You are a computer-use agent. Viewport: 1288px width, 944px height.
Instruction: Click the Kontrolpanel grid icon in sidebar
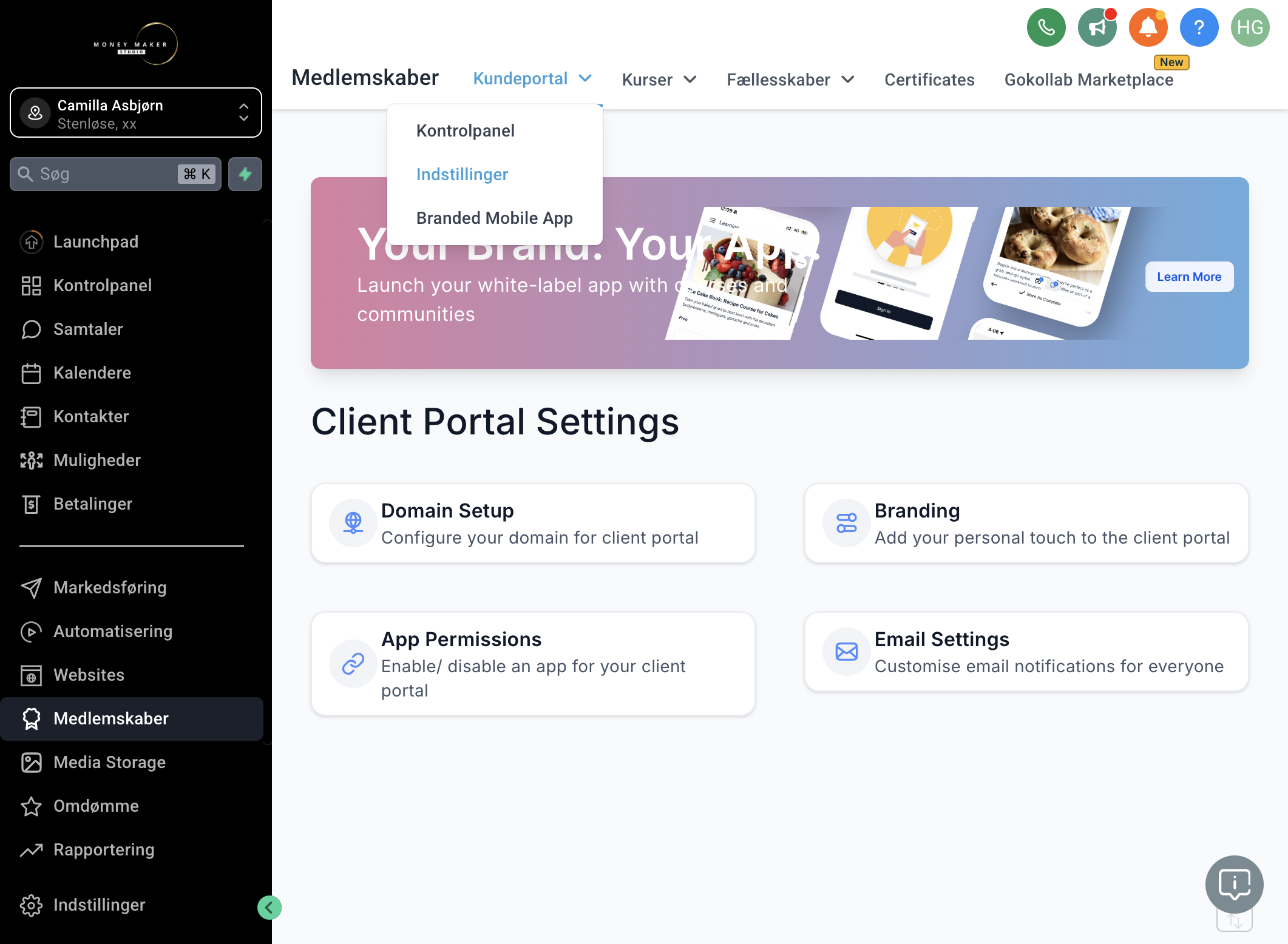[32, 286]
